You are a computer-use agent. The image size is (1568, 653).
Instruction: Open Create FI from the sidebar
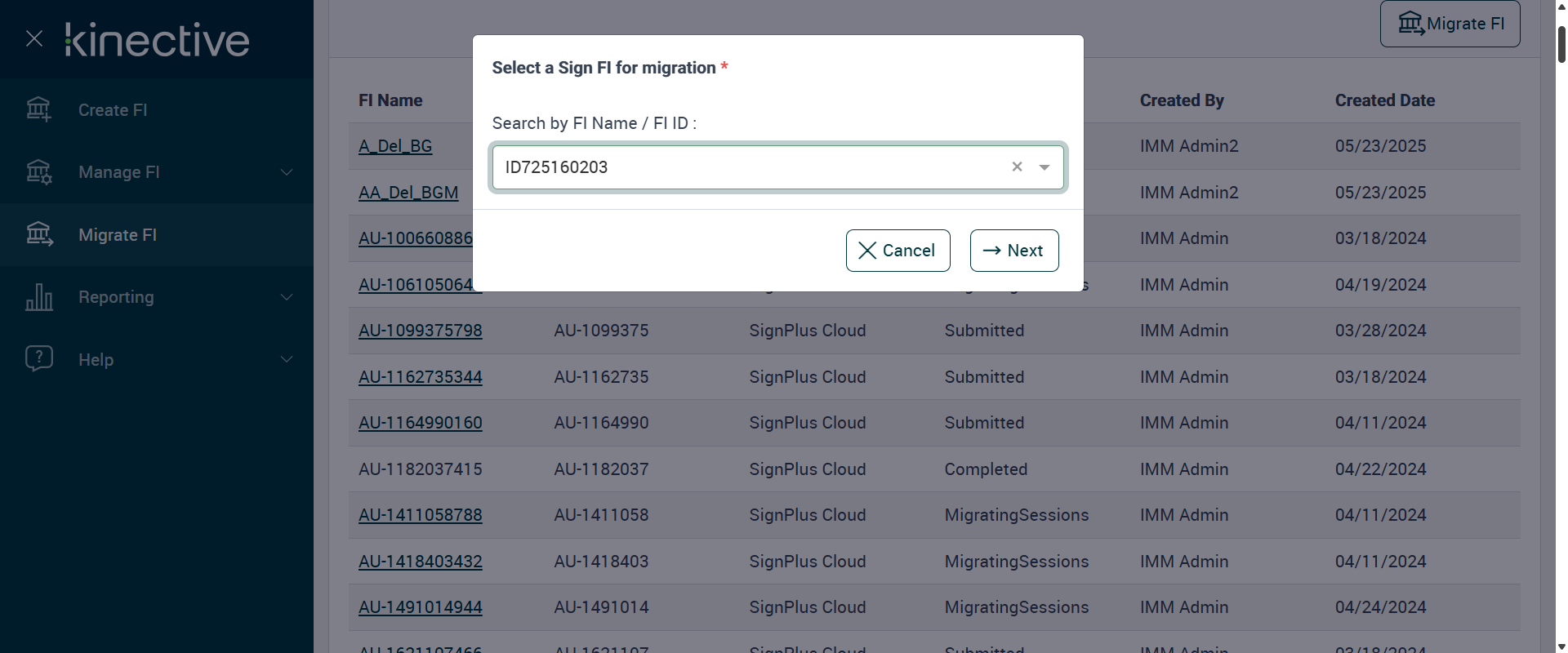[x=113, y=110]
